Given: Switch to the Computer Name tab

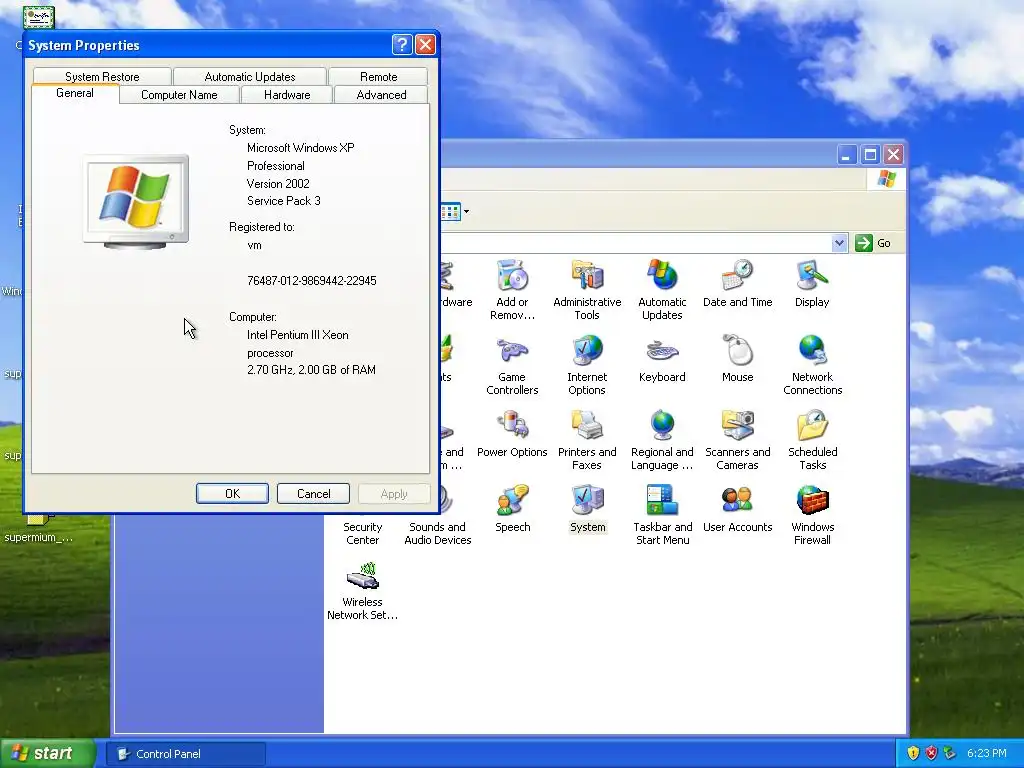Looking at the screenshot, I should point(179,95).
